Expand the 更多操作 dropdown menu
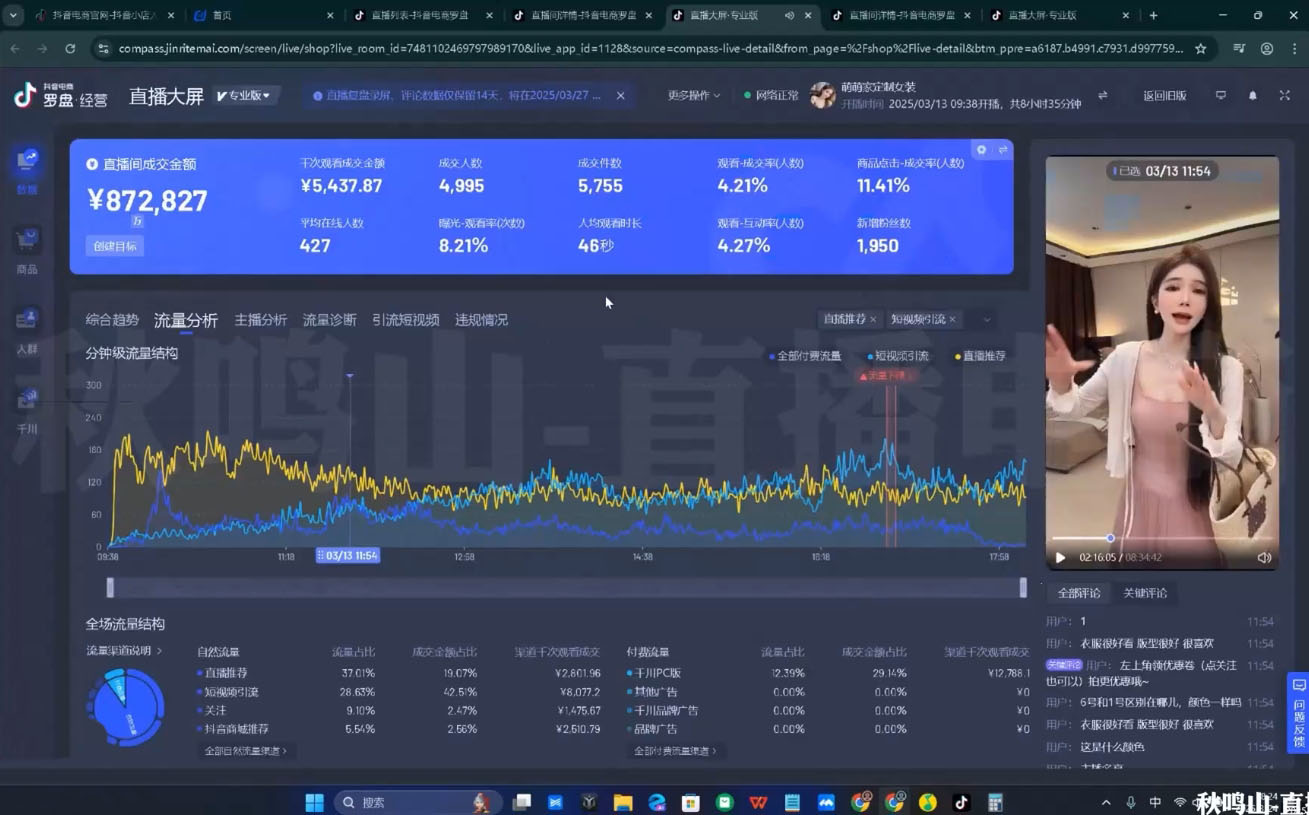The image size is (1309, 815). [694, 96]
